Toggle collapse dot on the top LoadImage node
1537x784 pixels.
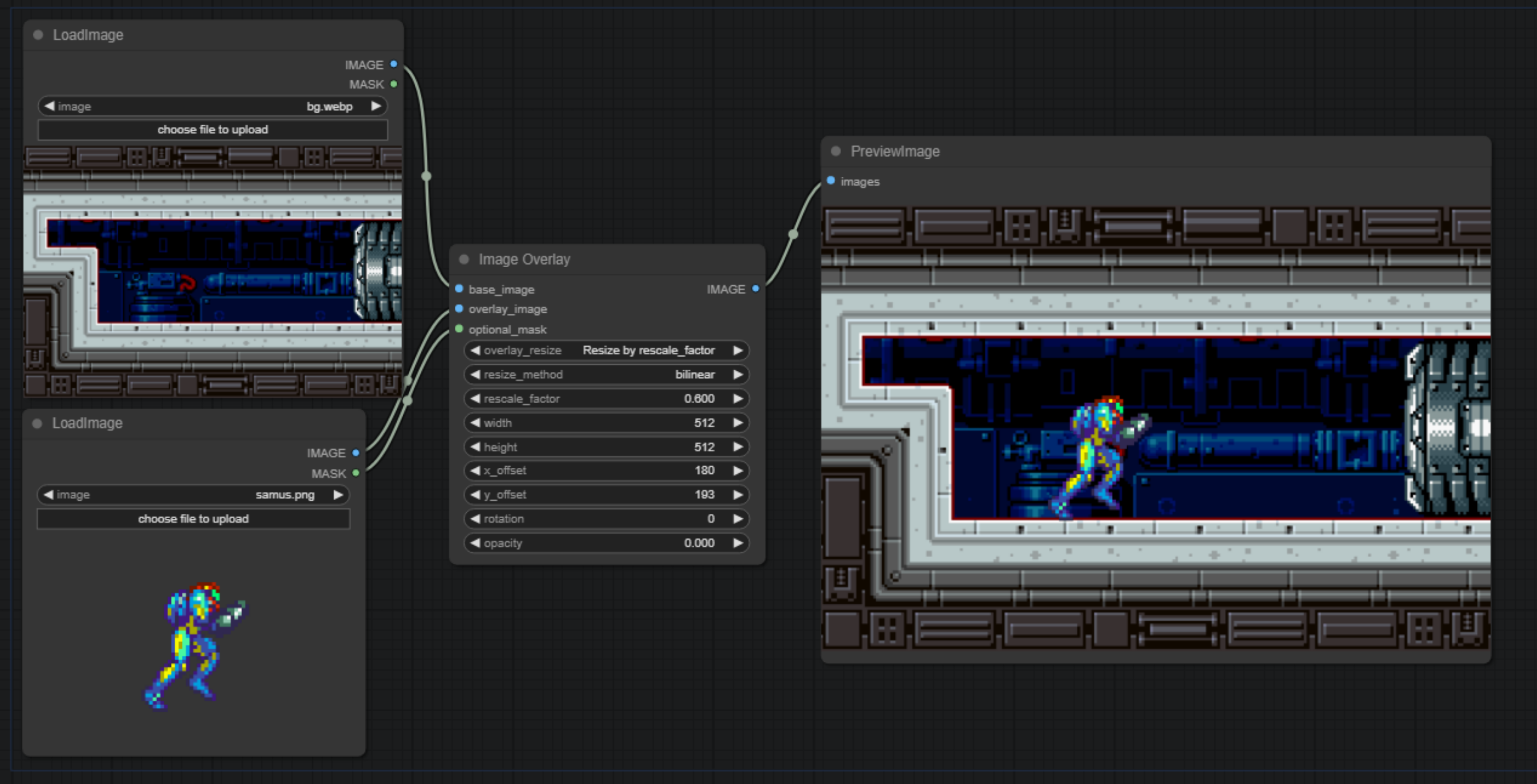click(x=38, y=35)
